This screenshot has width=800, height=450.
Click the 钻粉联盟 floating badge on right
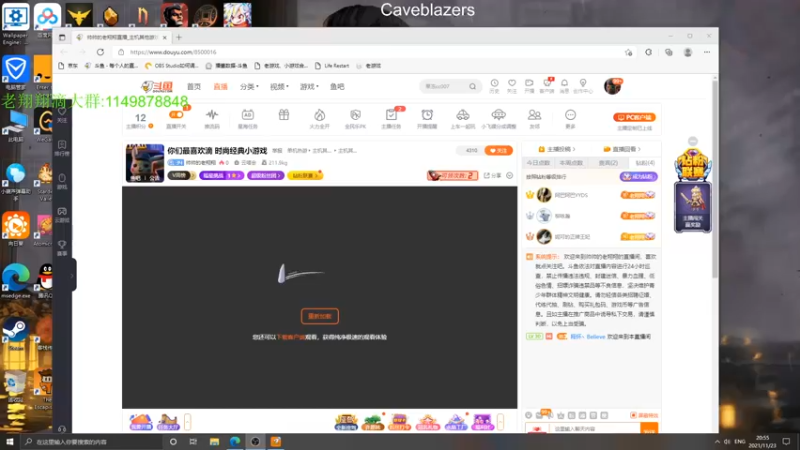pos(692,165)
